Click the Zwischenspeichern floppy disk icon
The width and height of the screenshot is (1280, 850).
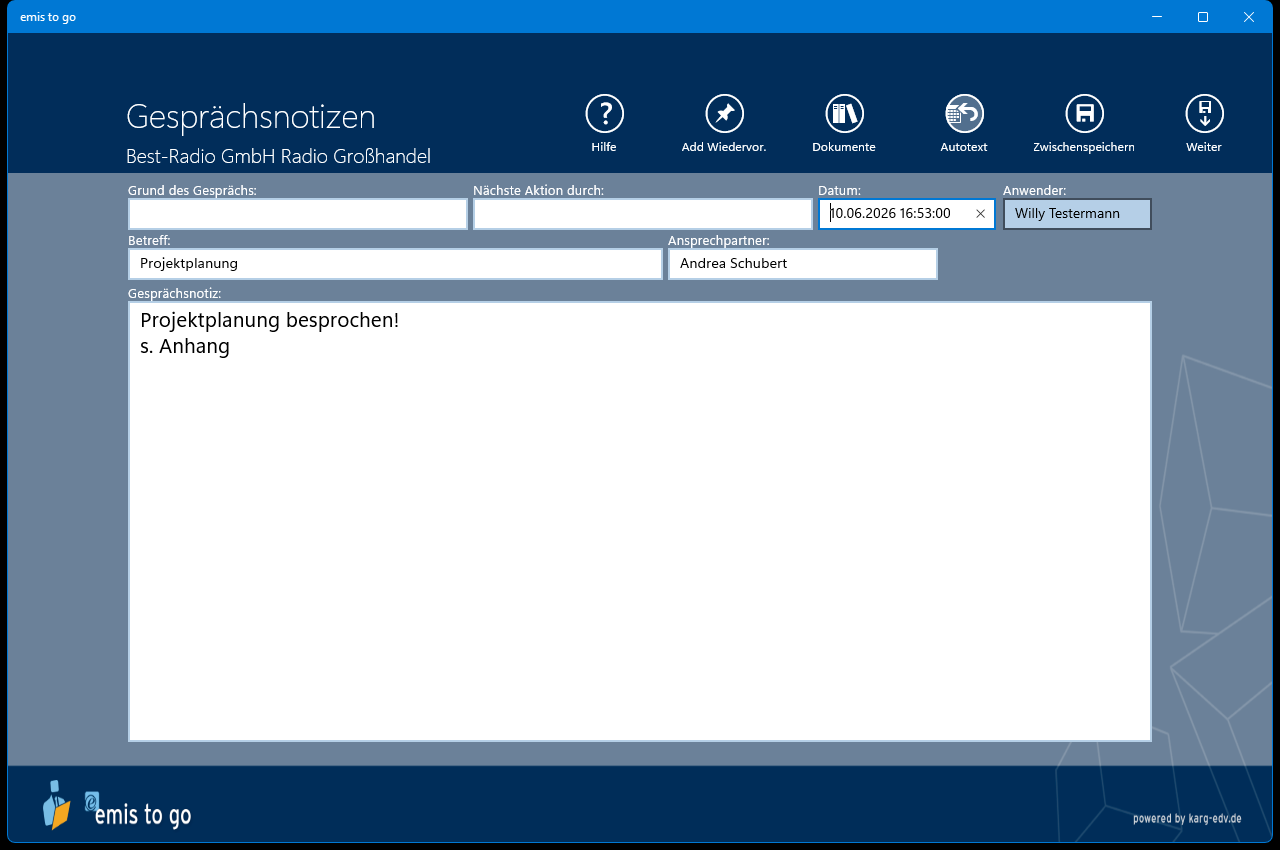tap(1084, 114)
